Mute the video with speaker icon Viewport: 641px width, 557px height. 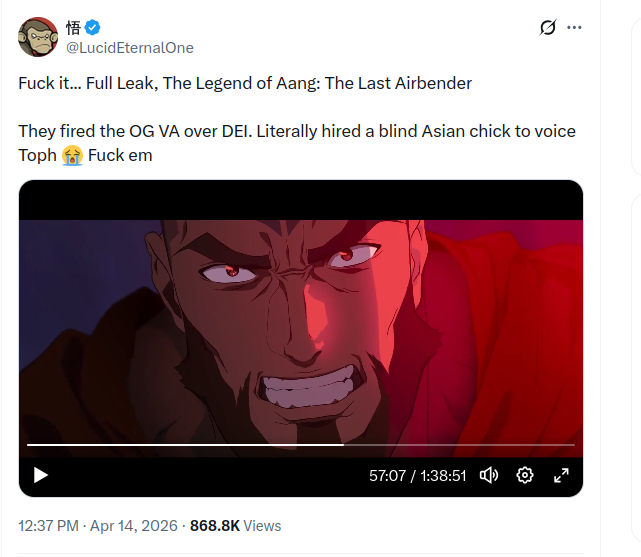pyautogui.click(x=489, y=475)
